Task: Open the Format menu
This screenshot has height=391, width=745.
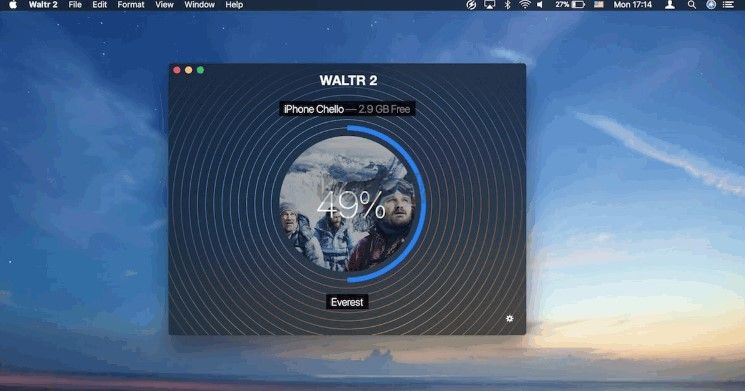Action: 131,5
